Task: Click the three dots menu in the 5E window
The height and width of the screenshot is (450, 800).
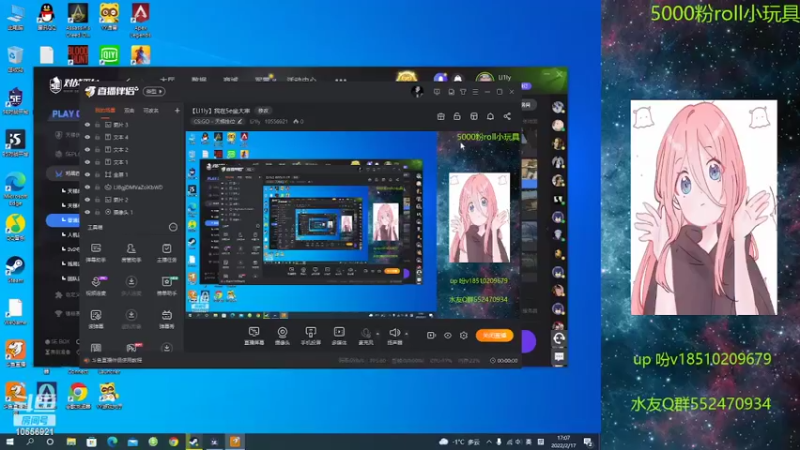Action: (x=341, y=80)
